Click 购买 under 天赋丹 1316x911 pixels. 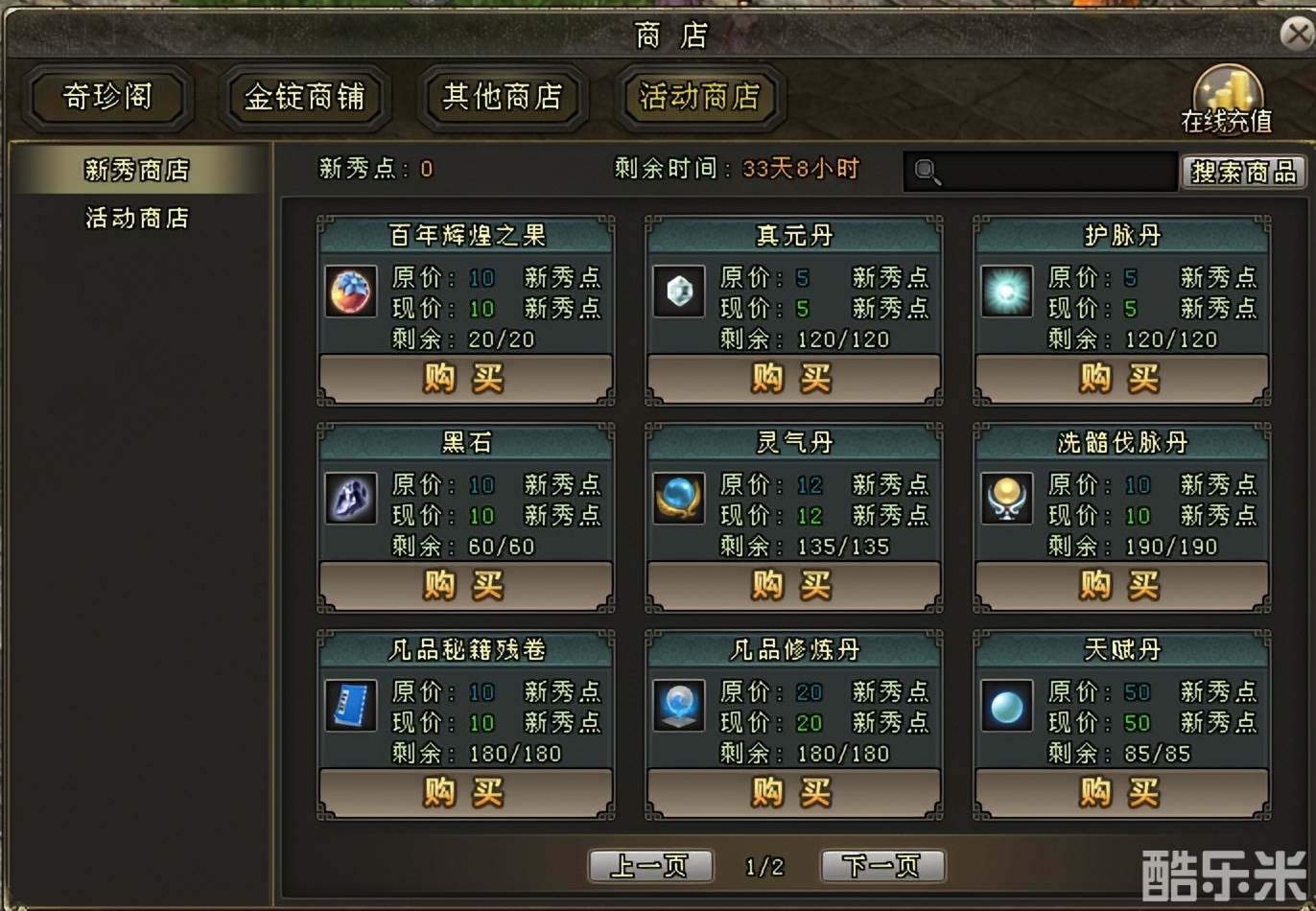(x=1121, y=793)
